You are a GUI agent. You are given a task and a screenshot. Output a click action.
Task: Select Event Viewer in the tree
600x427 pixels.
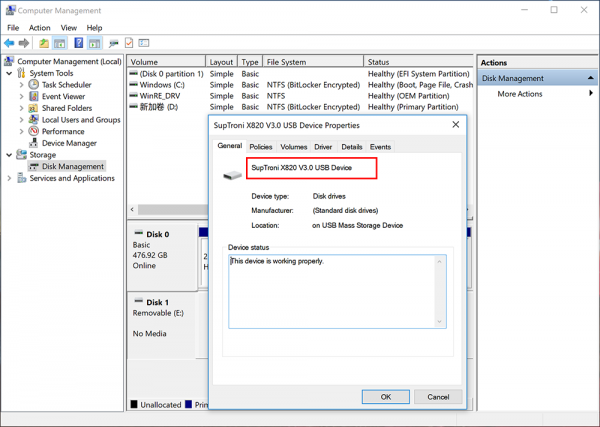point(64,96)
